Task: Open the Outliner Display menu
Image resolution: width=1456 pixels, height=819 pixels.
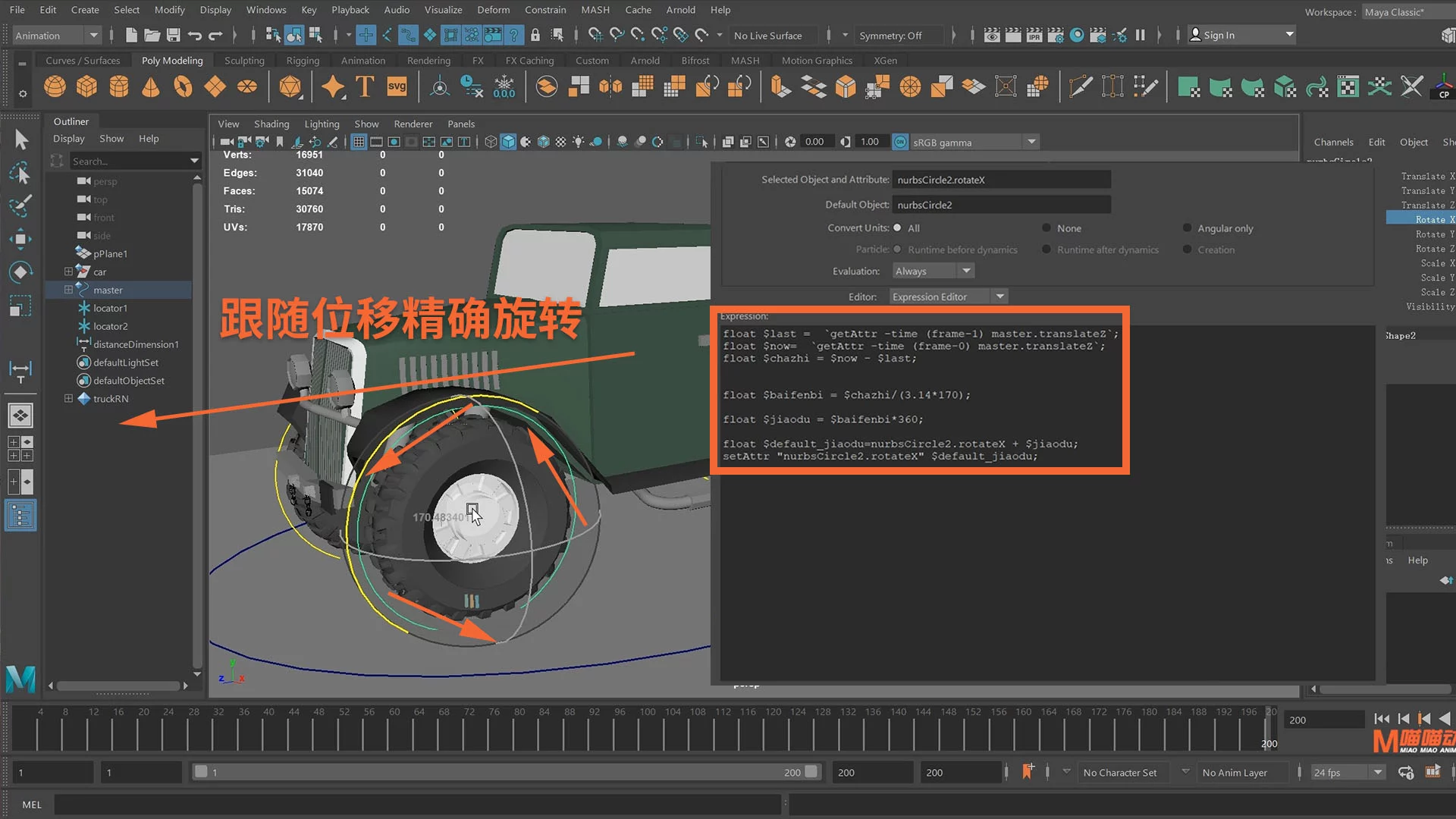Action: click(x=68, y=139)
